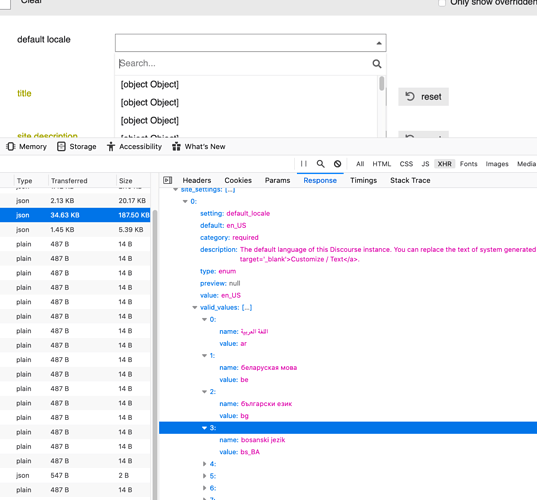Collapse the site_settings node
The width and height of the screenshot is (537, 500).
175,189
